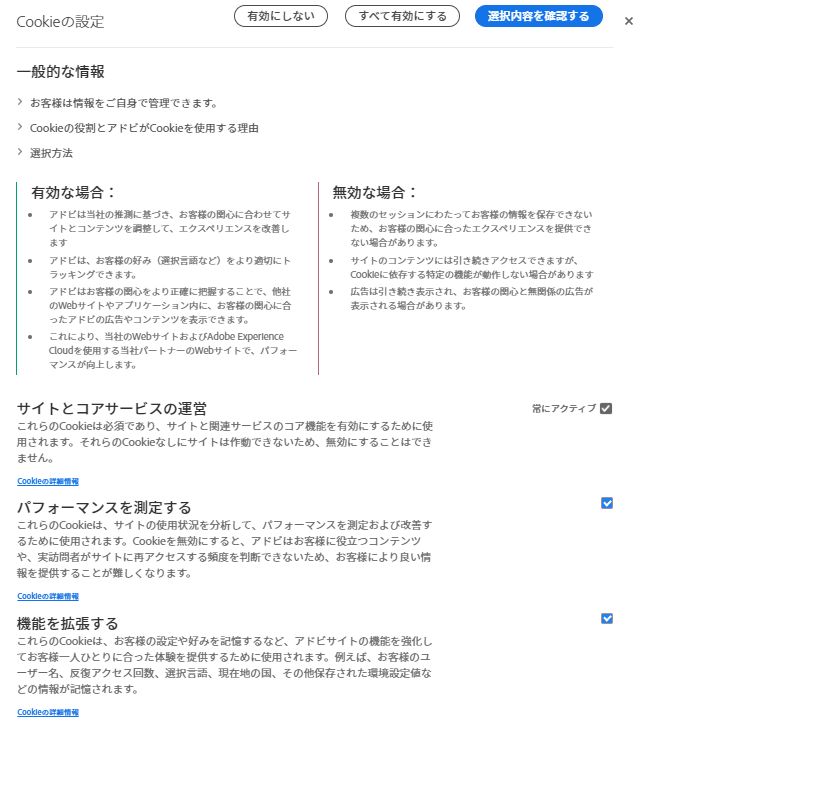This screenshot has width=830, height=808.
Task: Click the 機能を拡張する heading
Action: click(68, 623)
